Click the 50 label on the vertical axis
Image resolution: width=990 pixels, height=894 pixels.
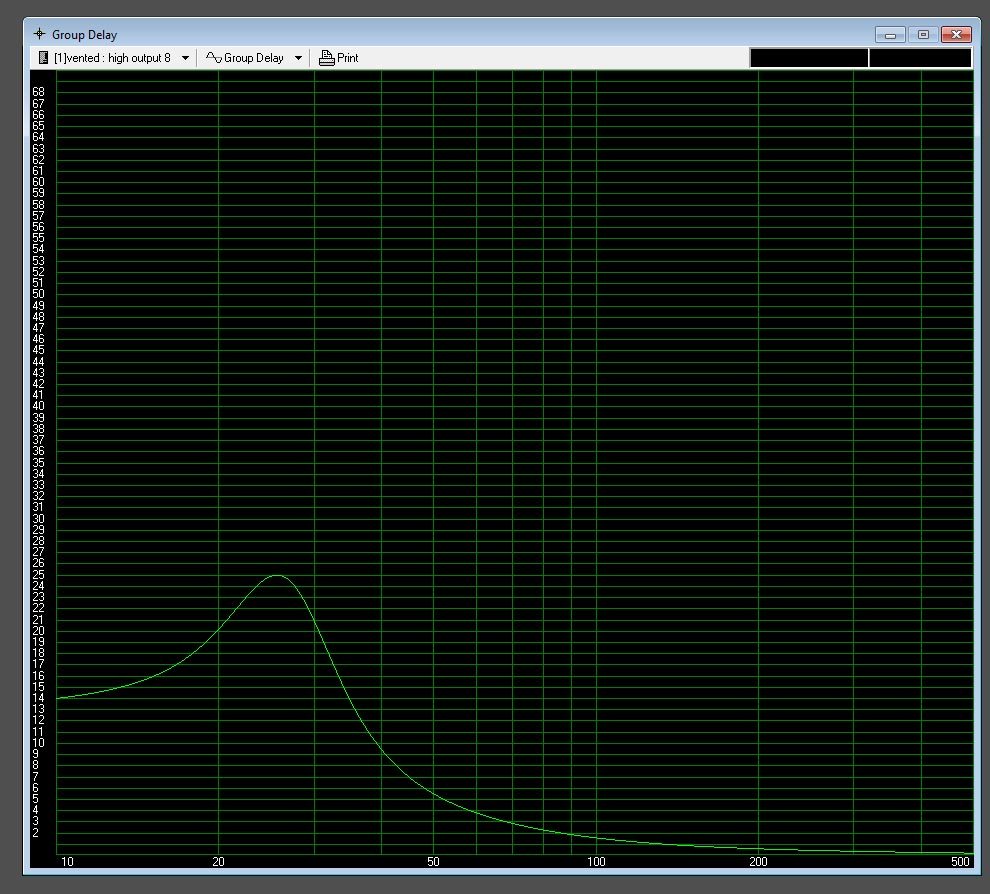point(39,294)
